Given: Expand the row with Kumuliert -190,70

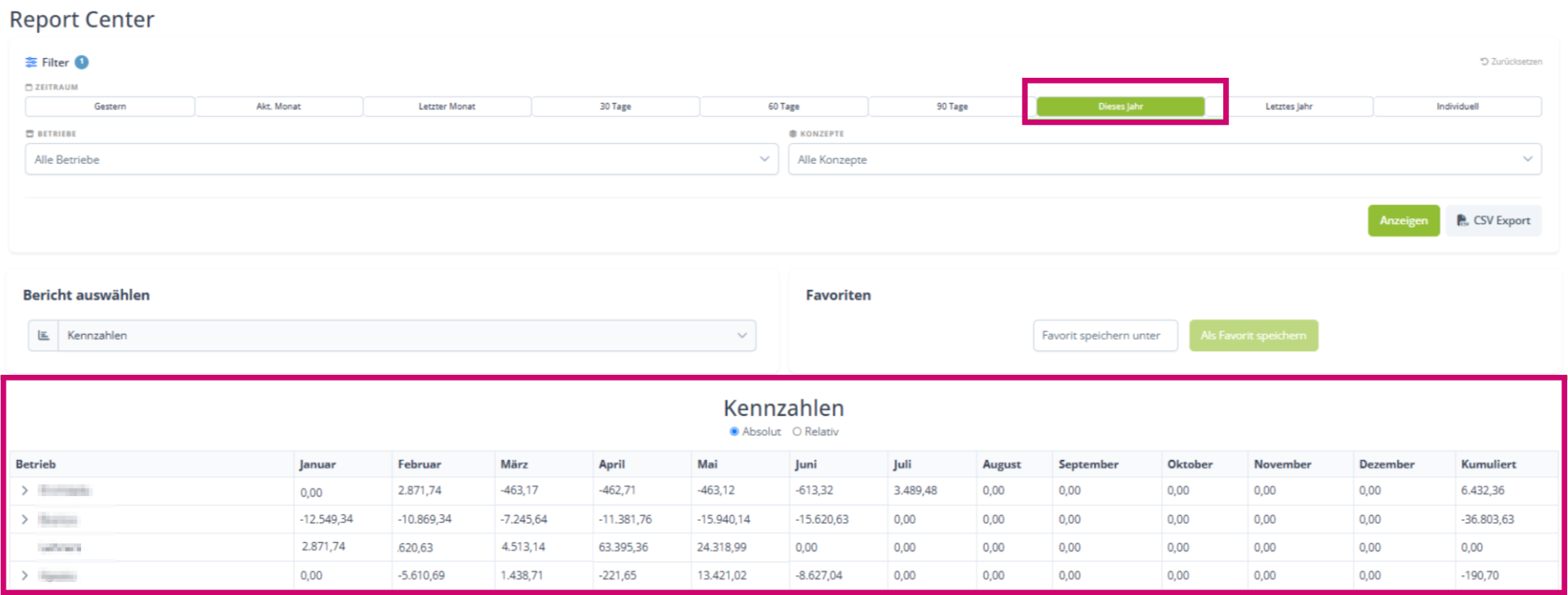Looking at the screenshot, I should pyautogui.click(x=25, y=575).
